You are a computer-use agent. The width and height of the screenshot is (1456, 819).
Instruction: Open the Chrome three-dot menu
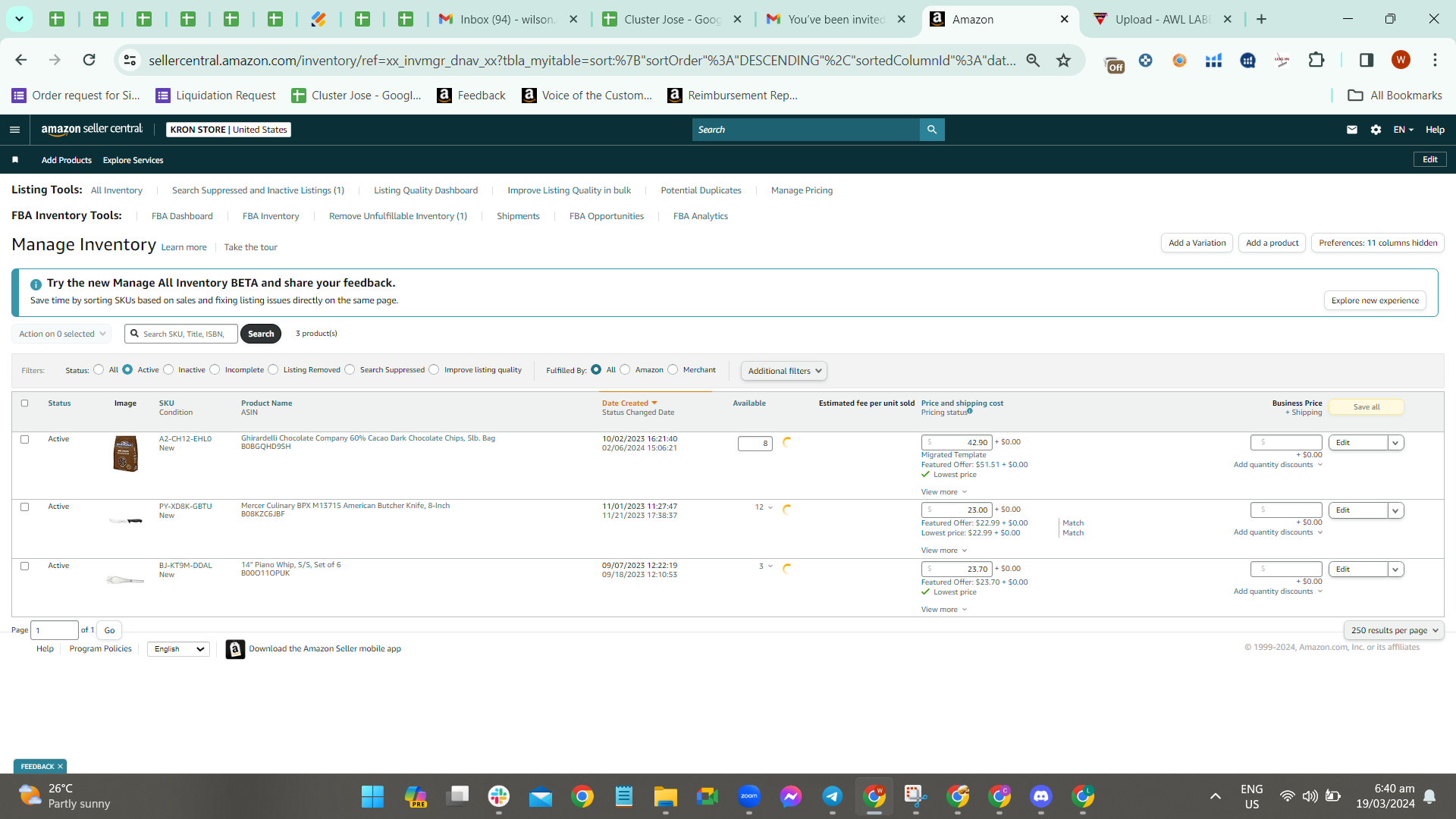(x=1435, y=60)
